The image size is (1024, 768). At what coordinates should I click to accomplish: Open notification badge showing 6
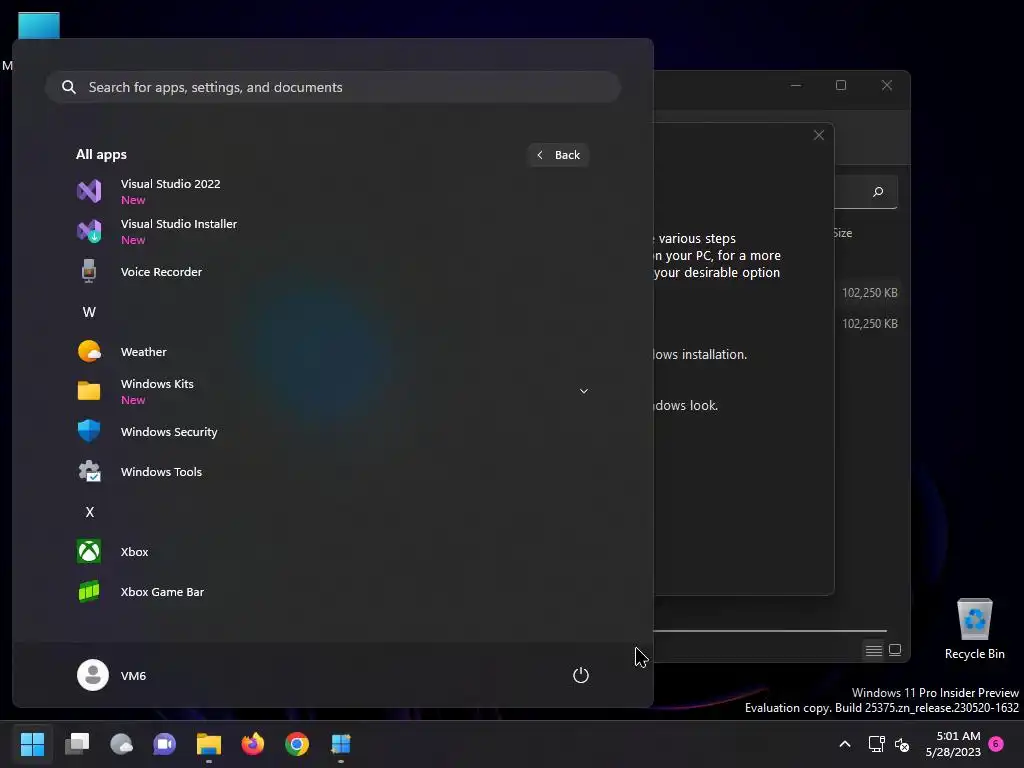point(996,743)
